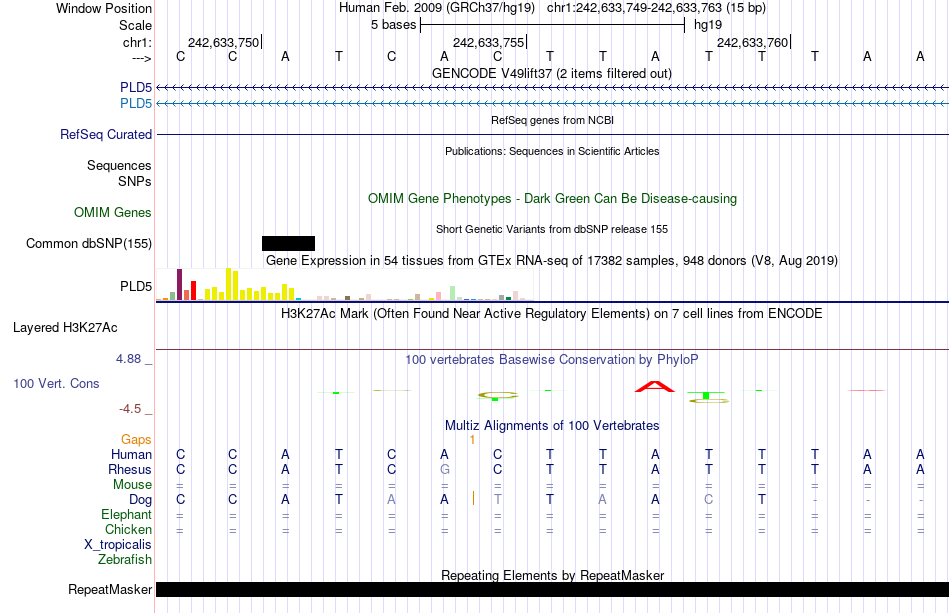Select the Human species label
Screen dimensions: 950x613
(x=131, y=454)
